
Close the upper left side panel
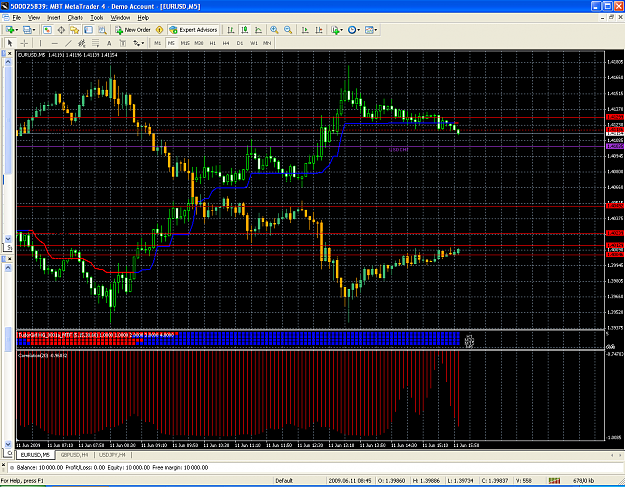click(10, 53)
